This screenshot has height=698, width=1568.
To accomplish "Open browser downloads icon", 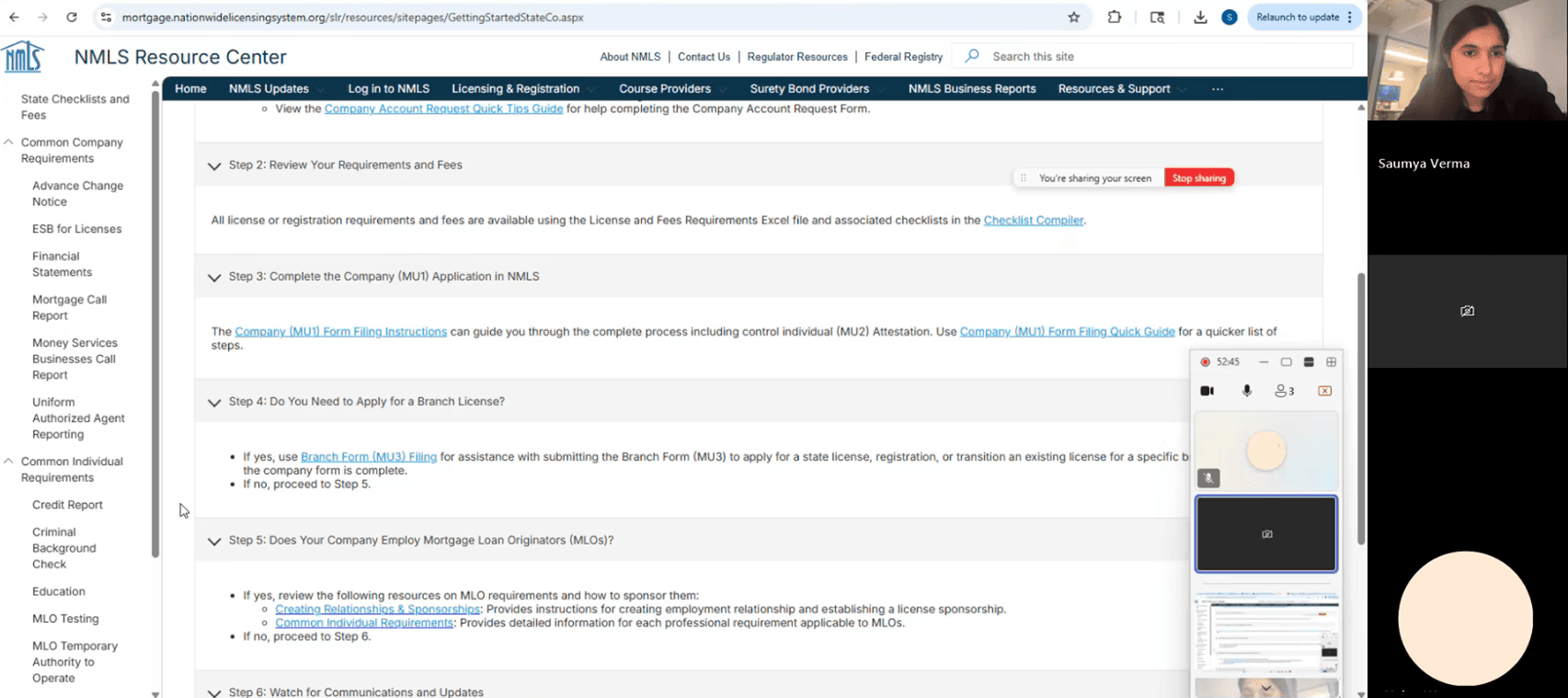I will pyautogui.click(x=1200, y=17).
